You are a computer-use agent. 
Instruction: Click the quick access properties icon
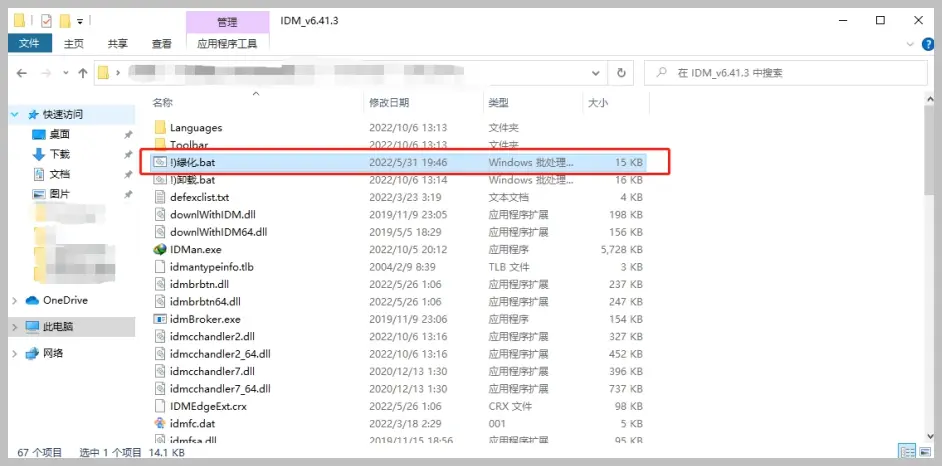pos(46,20)
